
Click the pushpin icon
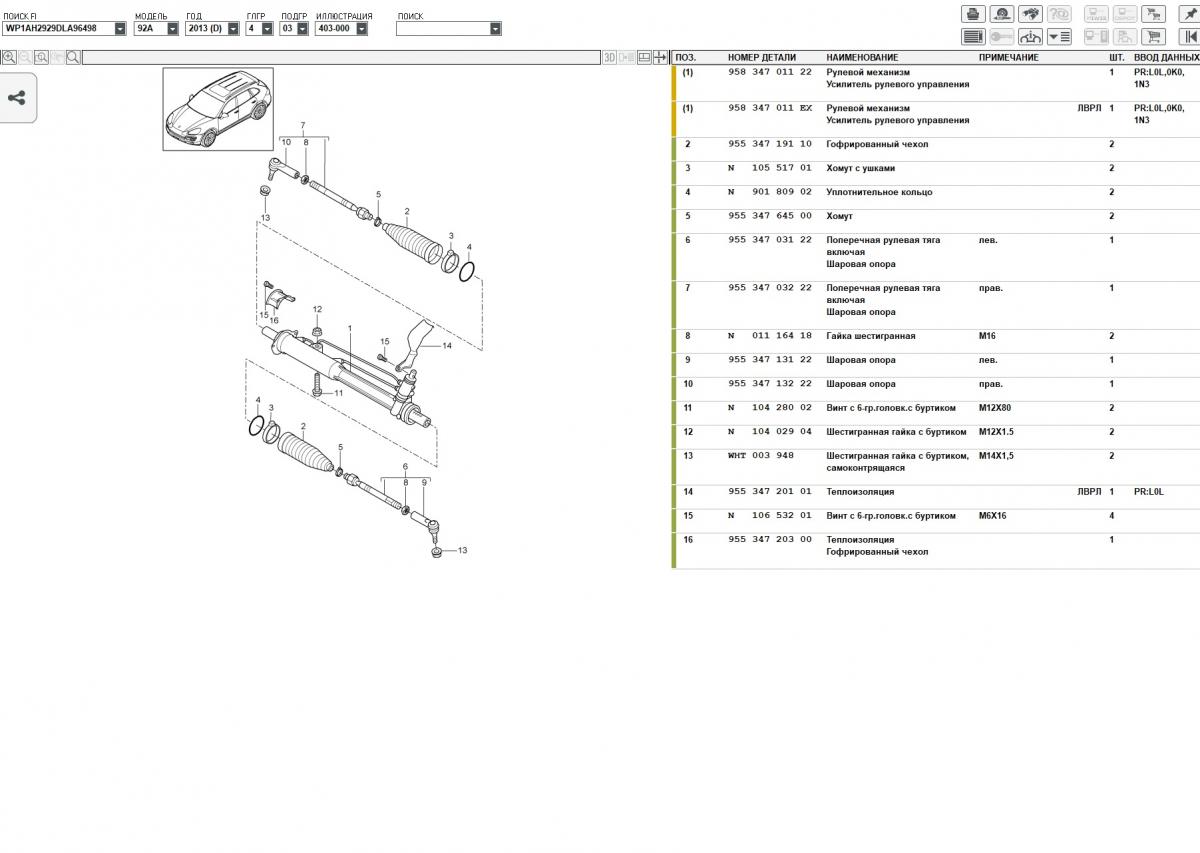[x=1189, y=14]
